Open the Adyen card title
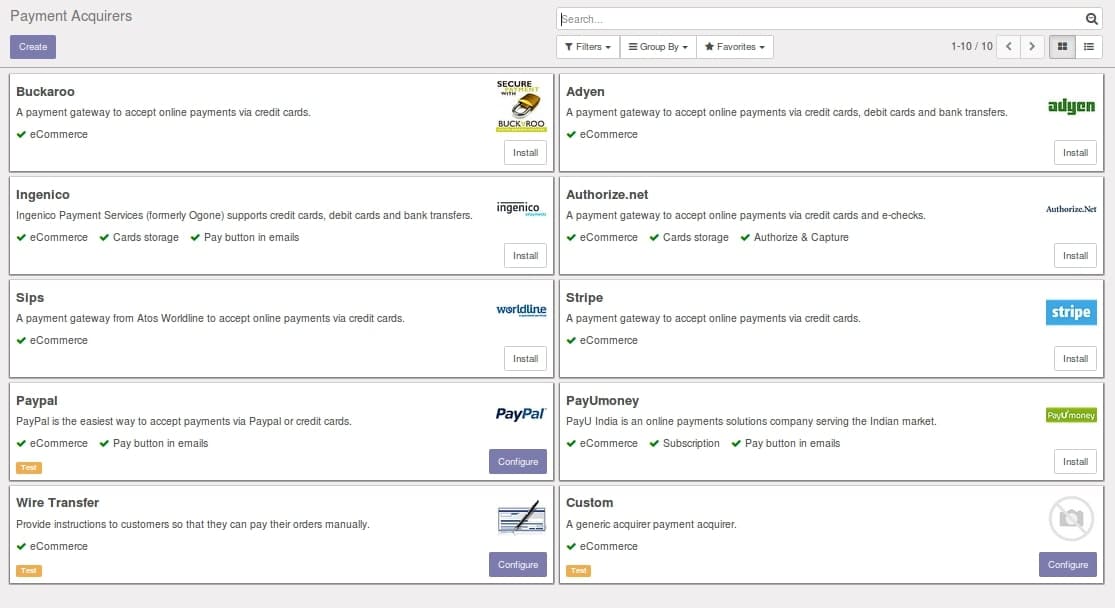 point(585,92)
